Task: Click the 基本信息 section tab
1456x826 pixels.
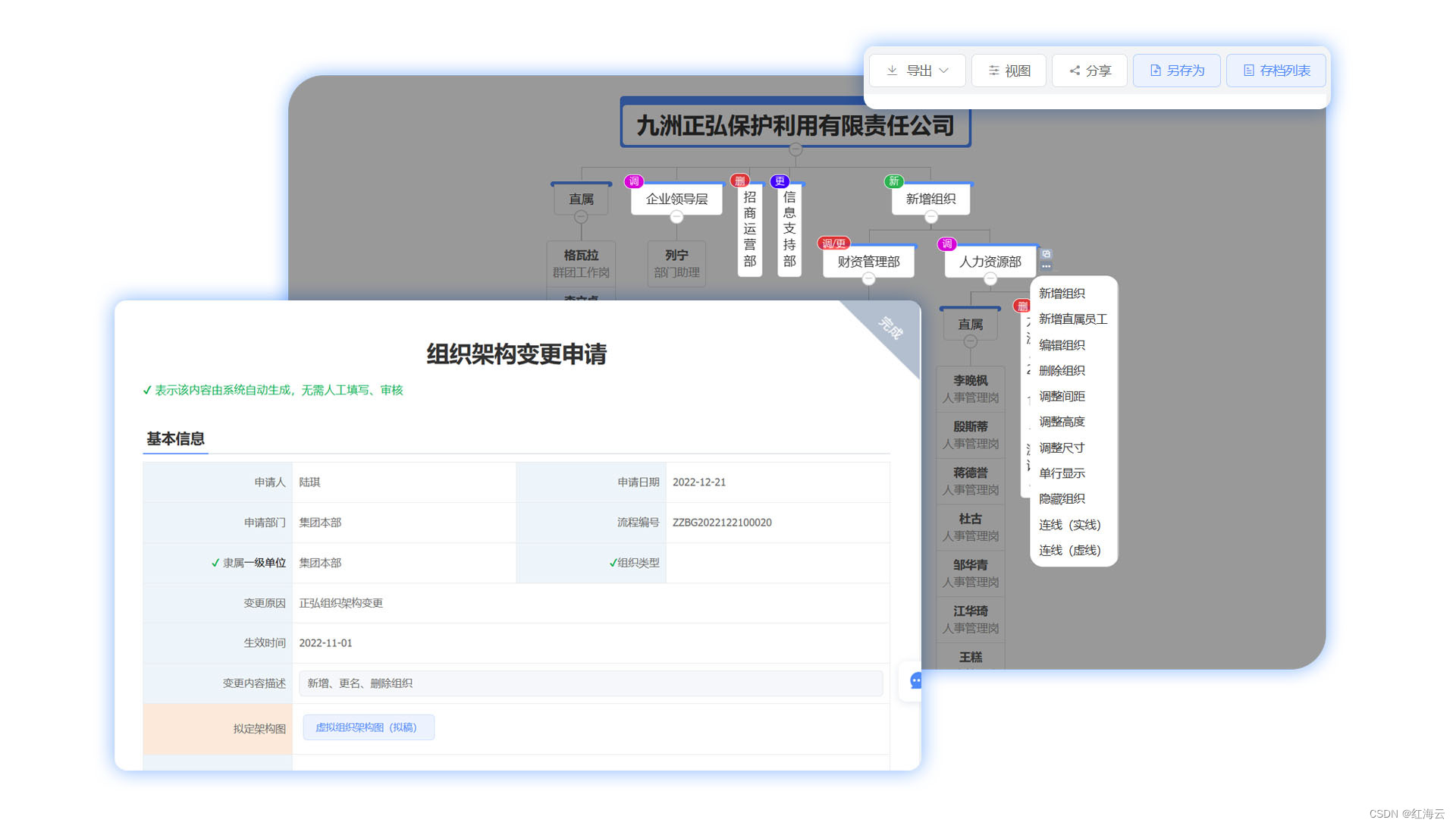Action: click(175, 439)
